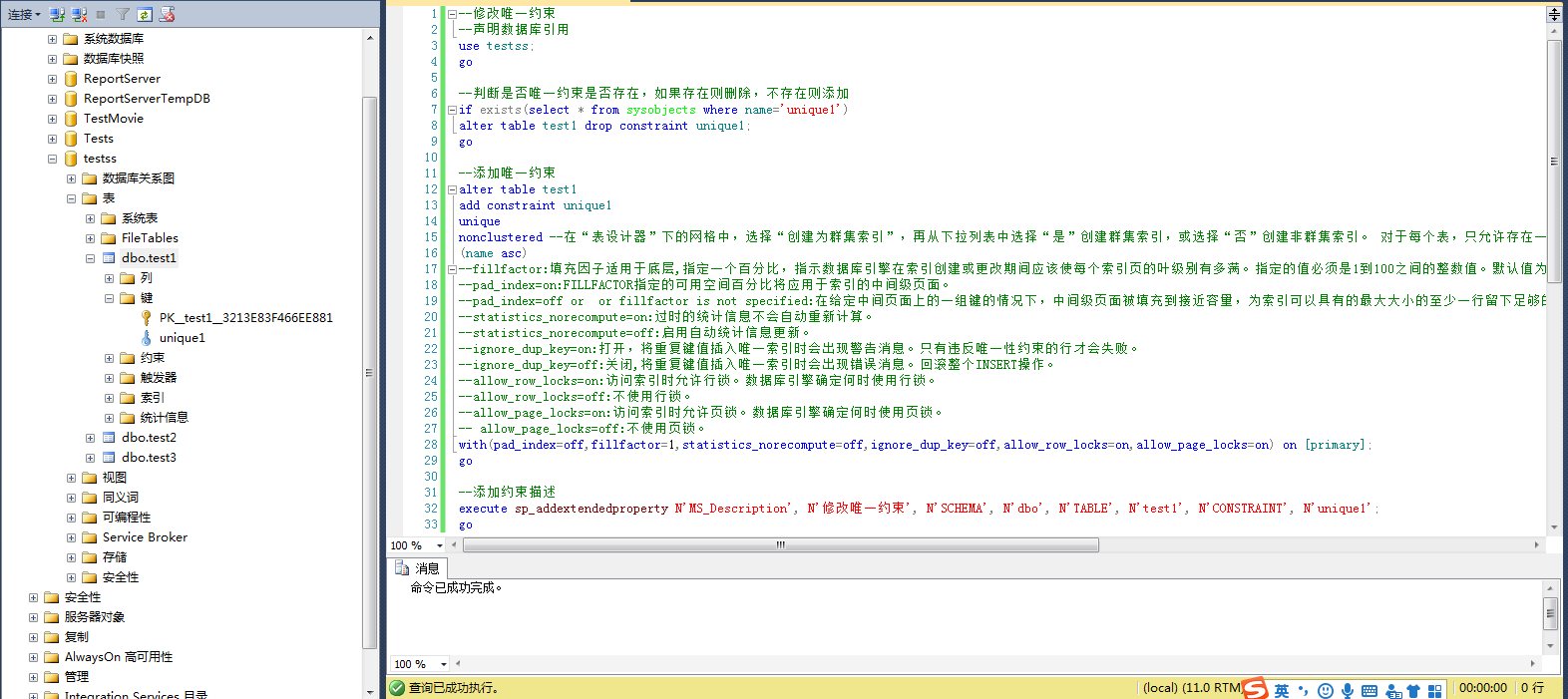Select the unique1 tree item
Viewport: 1568px width, 699px height.
[183, 338]
